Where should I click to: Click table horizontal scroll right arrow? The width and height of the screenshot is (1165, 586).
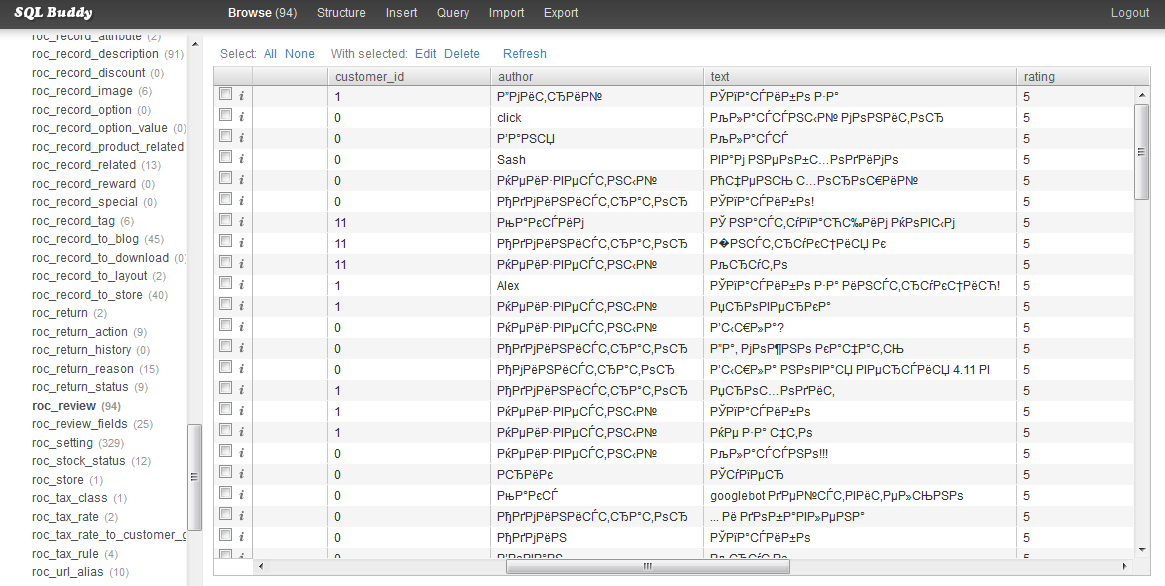(1124, 566)
